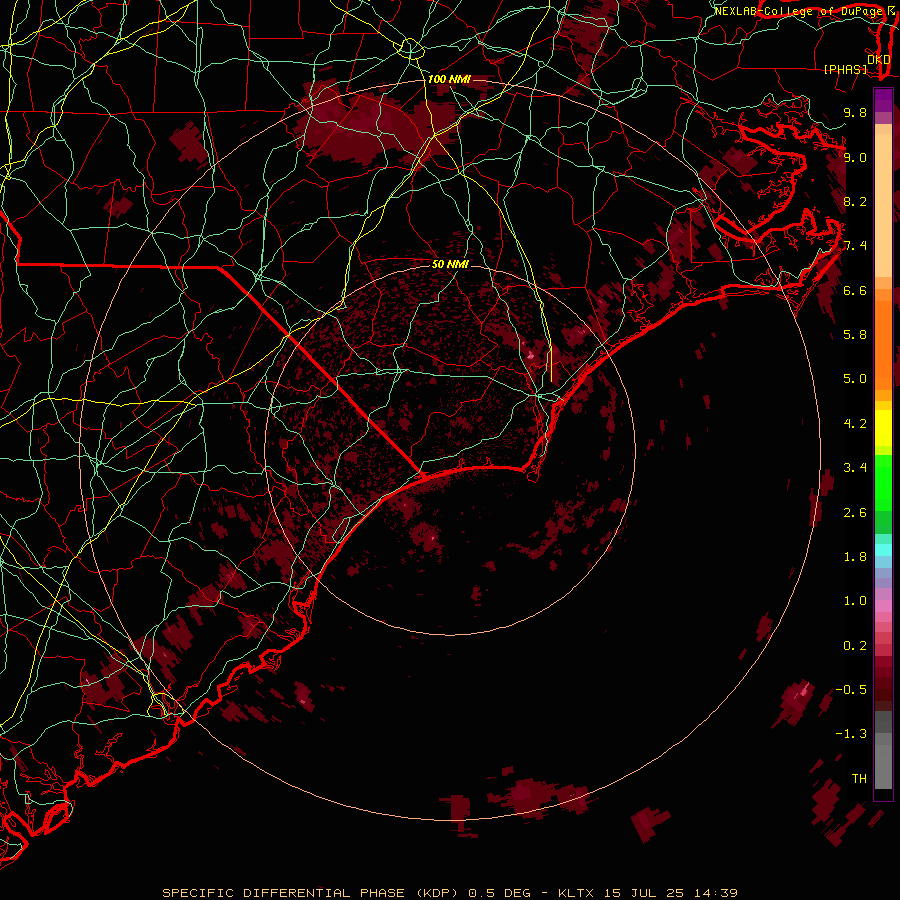
Task: Click the "DKD" label above the legend
Action: [x=879, y=60]
